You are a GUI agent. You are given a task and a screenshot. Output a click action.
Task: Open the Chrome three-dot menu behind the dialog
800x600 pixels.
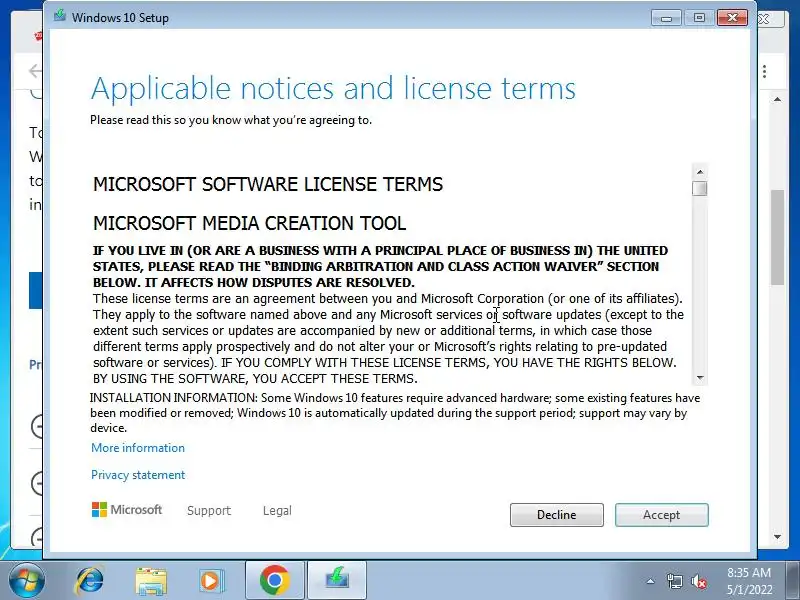tap(764, 71)
